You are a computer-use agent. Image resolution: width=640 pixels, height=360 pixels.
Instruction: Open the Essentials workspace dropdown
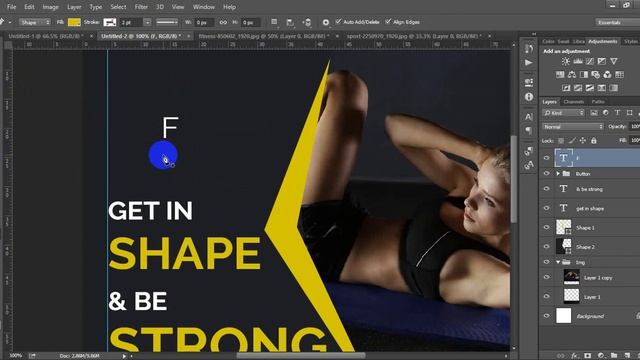click(617, 22)
